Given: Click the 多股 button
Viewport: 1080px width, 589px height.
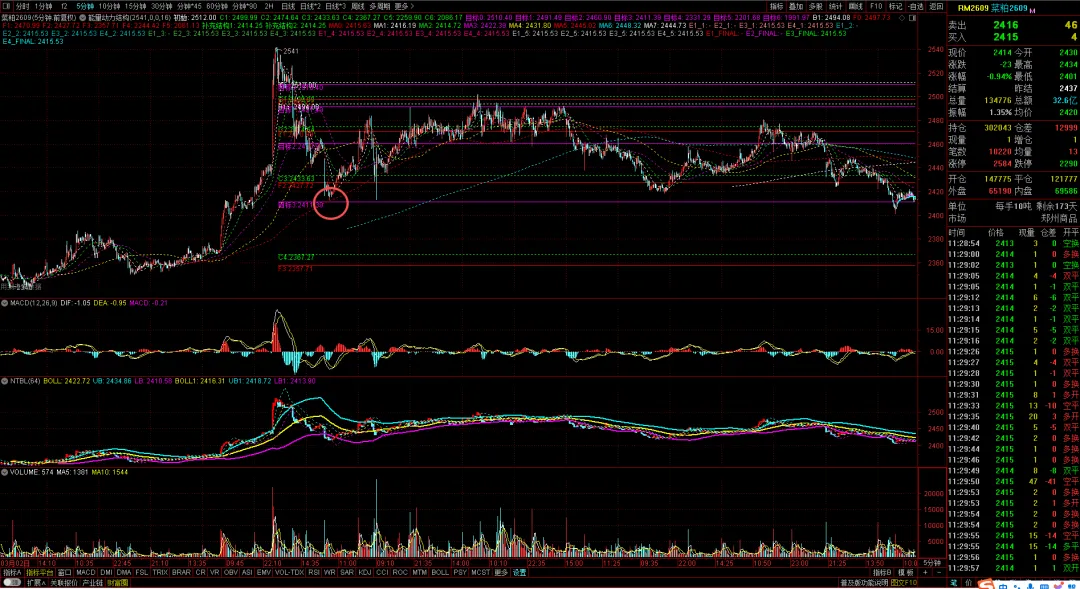Looking at the screenshot, I should tap(816, 6).
